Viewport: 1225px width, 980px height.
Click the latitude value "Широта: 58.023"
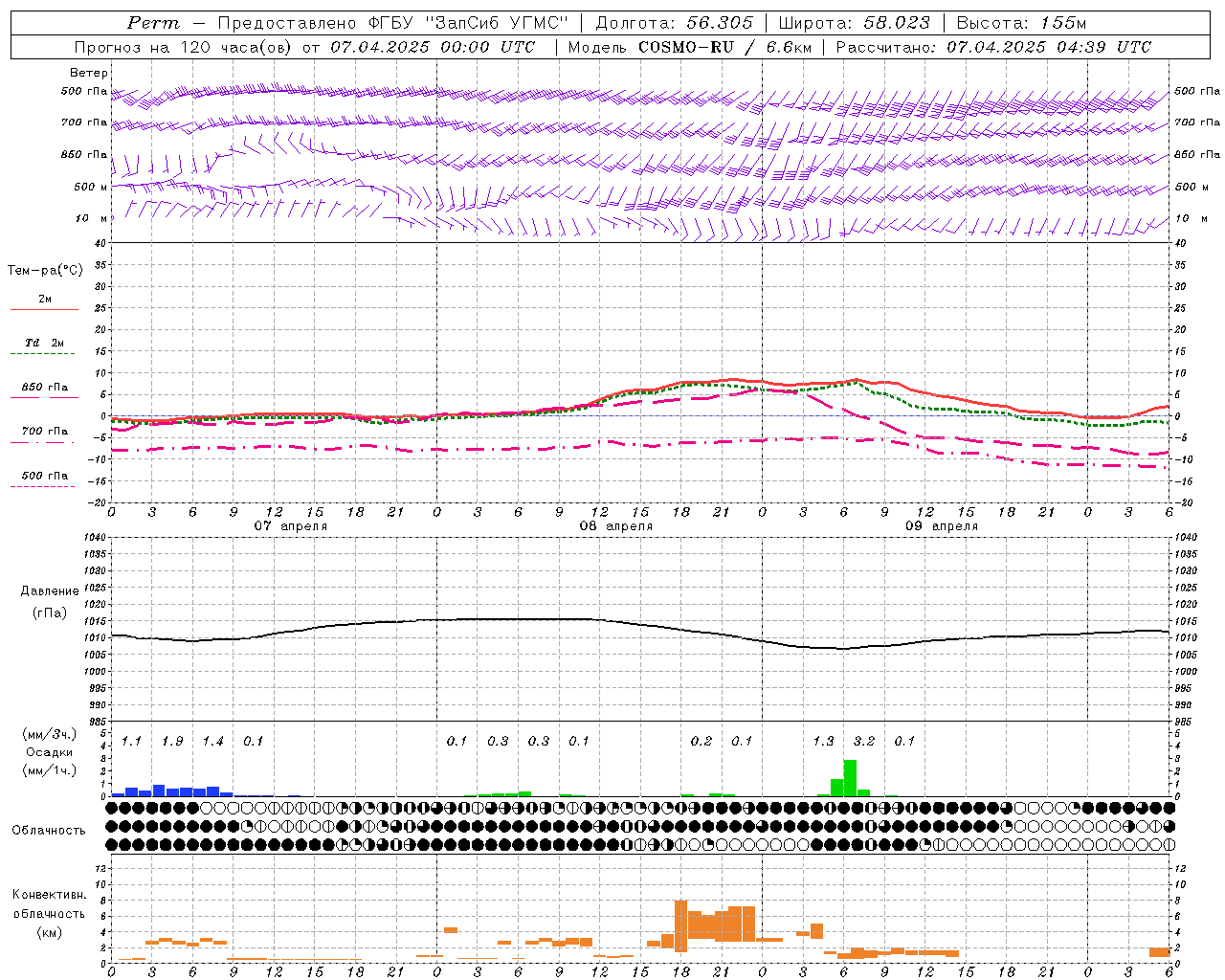coord(854,23)
